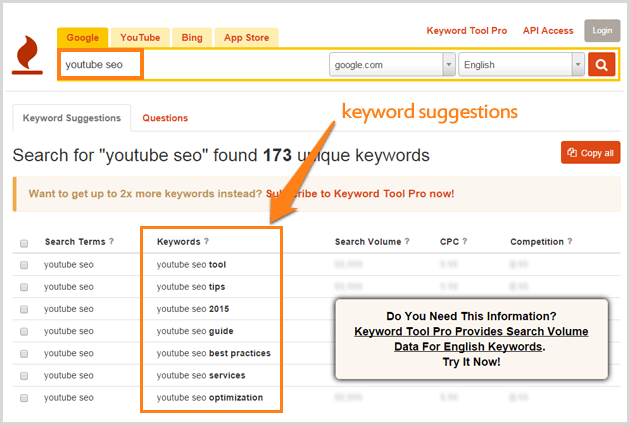Screen dimensions: 630x425
Task: Check the box for youtube seo tips row
Action: [24, 287]
